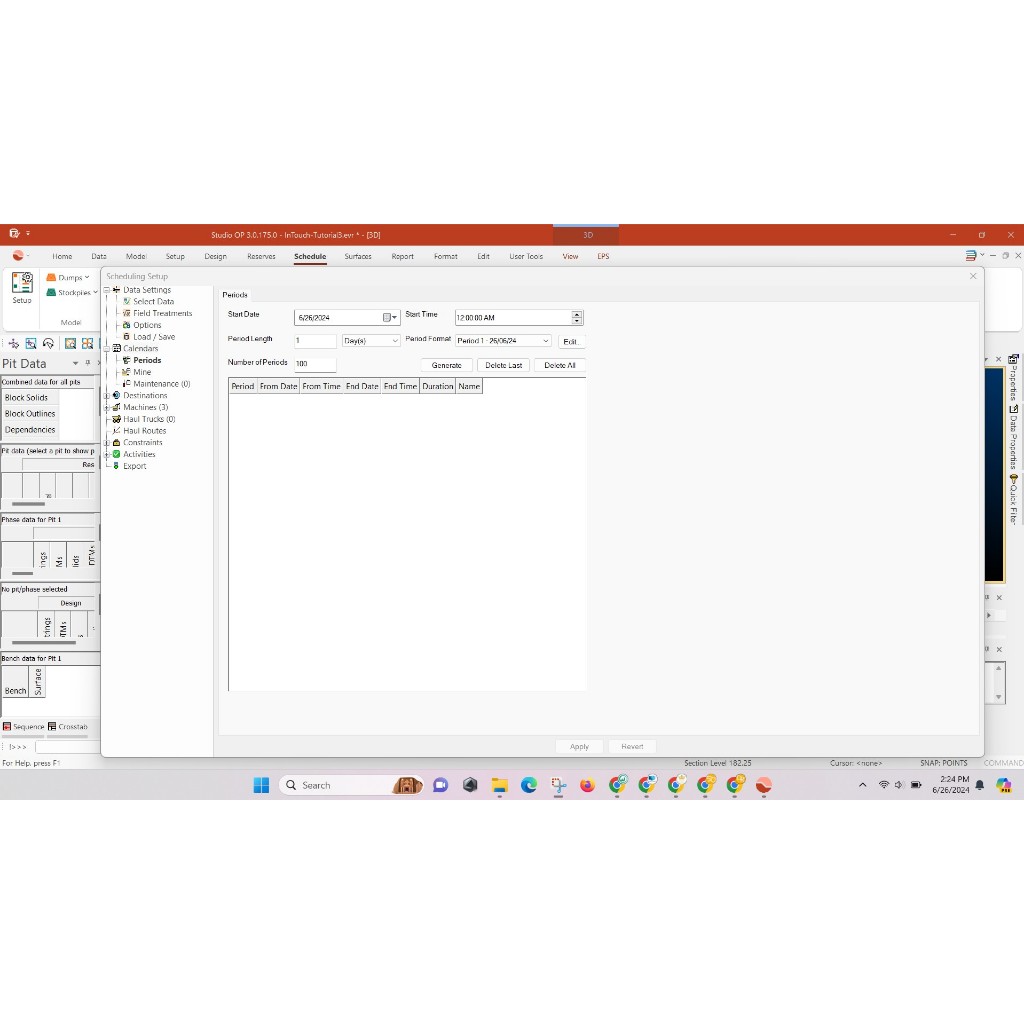Screen dimensions: 1024x1024
Task: Click the pan/move toolbar icon
Action: pos(14,344)
